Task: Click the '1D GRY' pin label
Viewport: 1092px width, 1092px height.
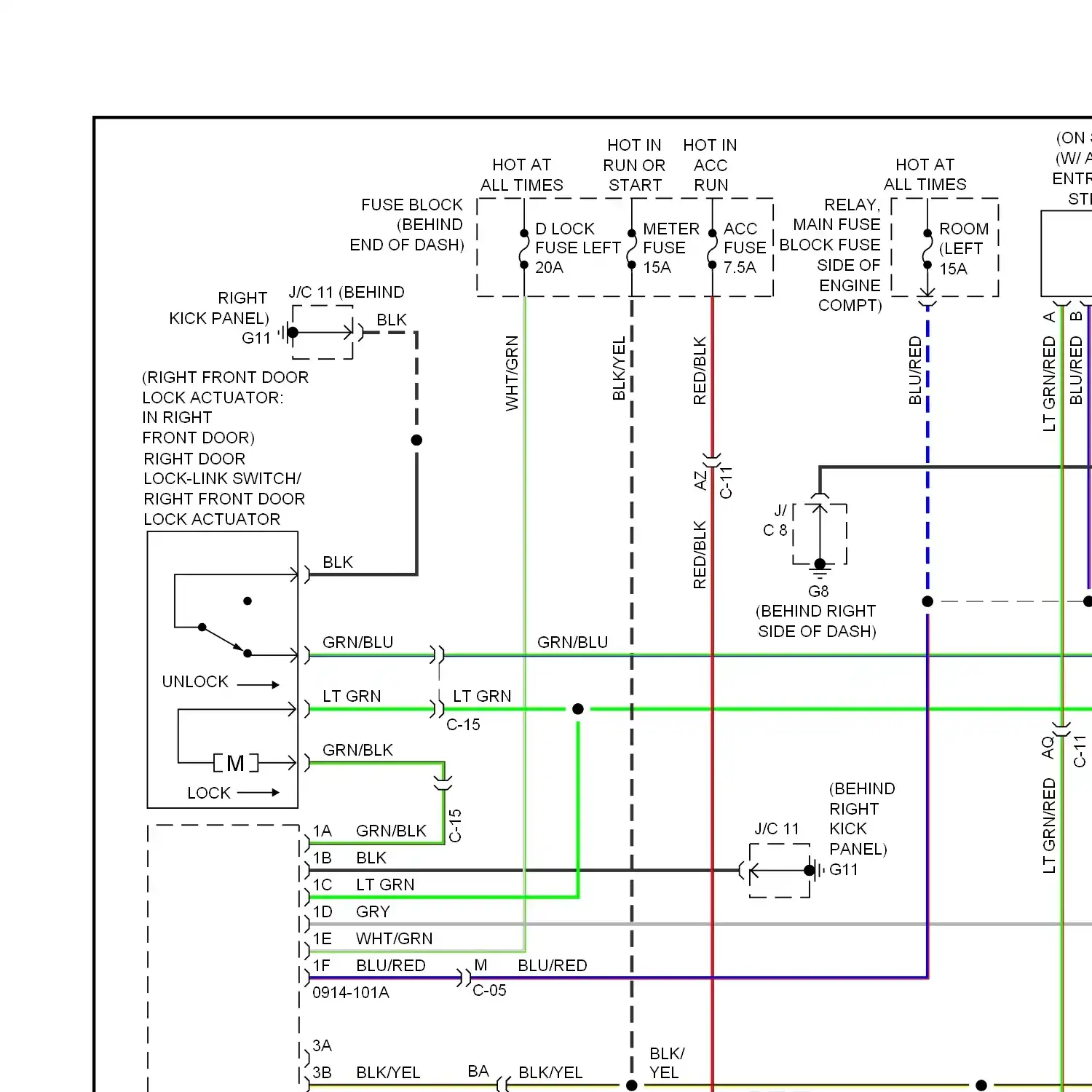Action: point(351,911)
